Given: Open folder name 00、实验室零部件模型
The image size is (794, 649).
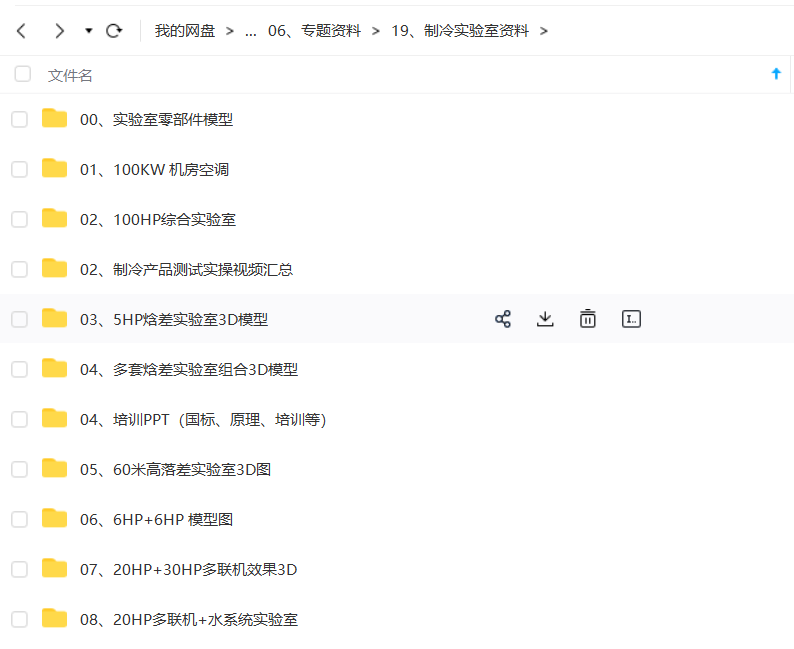Looking at the screenshot, I should (x=156, y=119).
